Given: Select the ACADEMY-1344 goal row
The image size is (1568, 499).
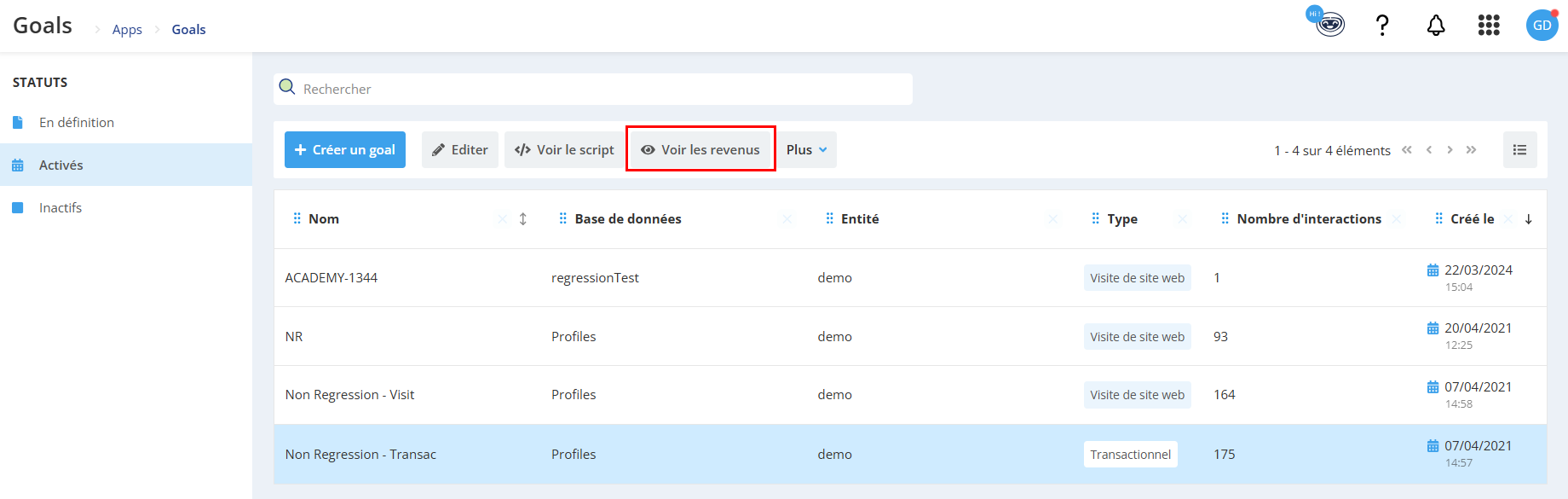Looking at the screenshot, I should click(x=910, y=278).
